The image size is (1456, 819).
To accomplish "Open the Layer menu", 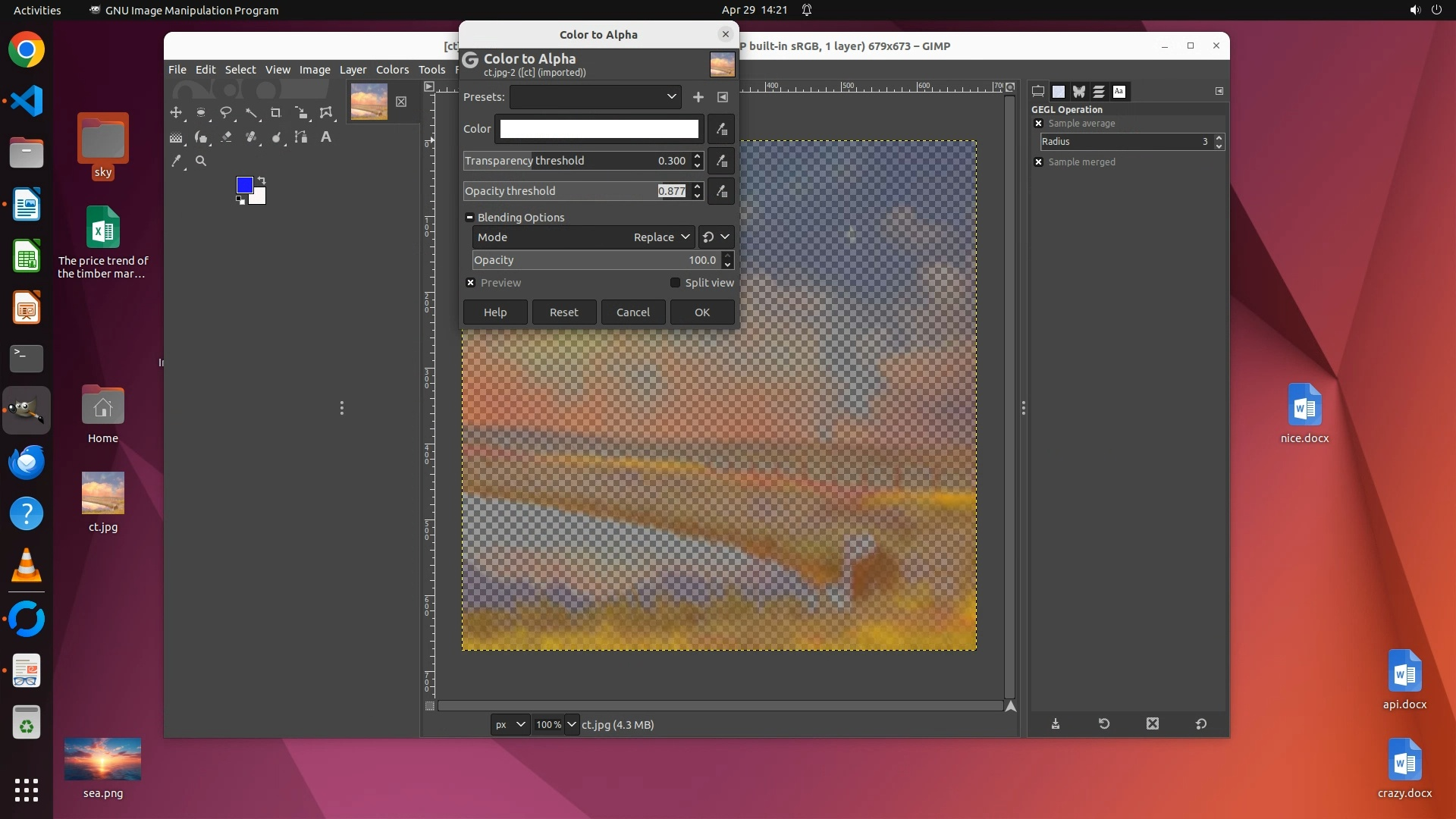I will coord(353,70).
